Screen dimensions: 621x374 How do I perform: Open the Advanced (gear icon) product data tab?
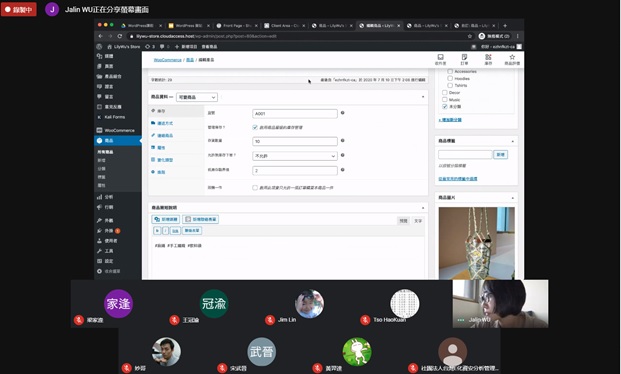[176, 172]
